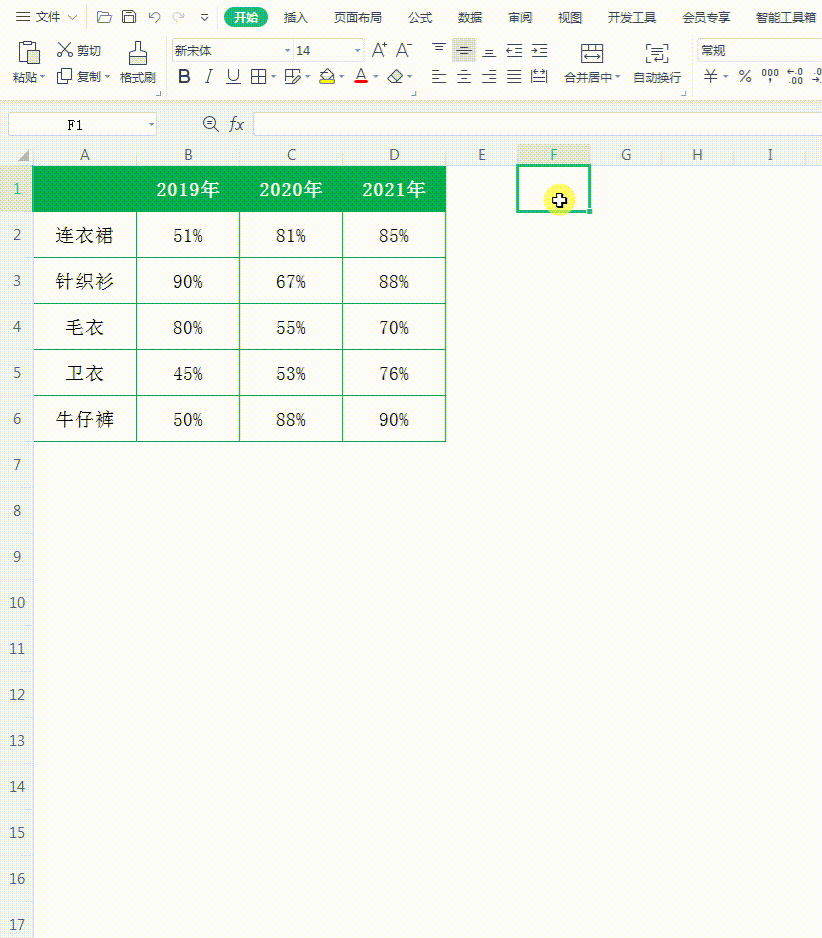Open the 文件 menu dropdown arrow
This screenshot has height=938, width=822.
pos(72,17)
